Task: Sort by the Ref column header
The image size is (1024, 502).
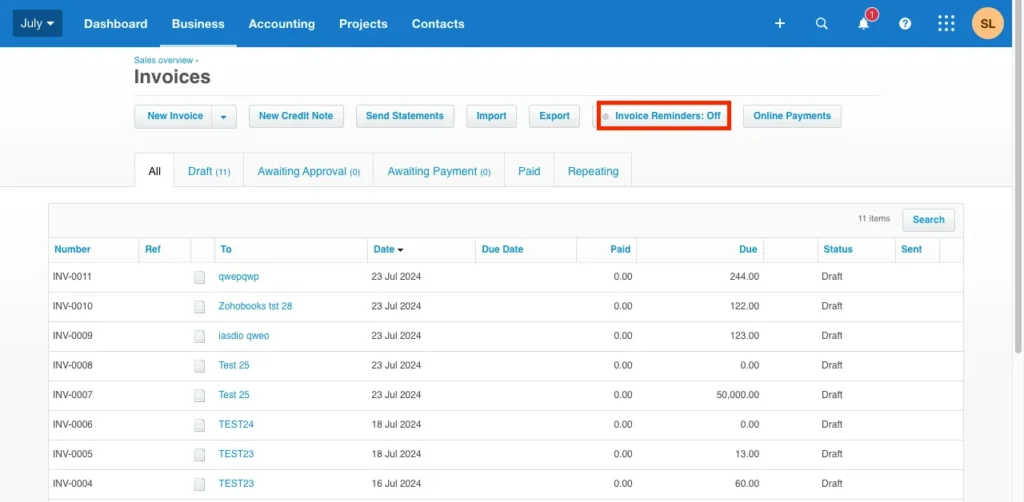Action: point(153,249)
